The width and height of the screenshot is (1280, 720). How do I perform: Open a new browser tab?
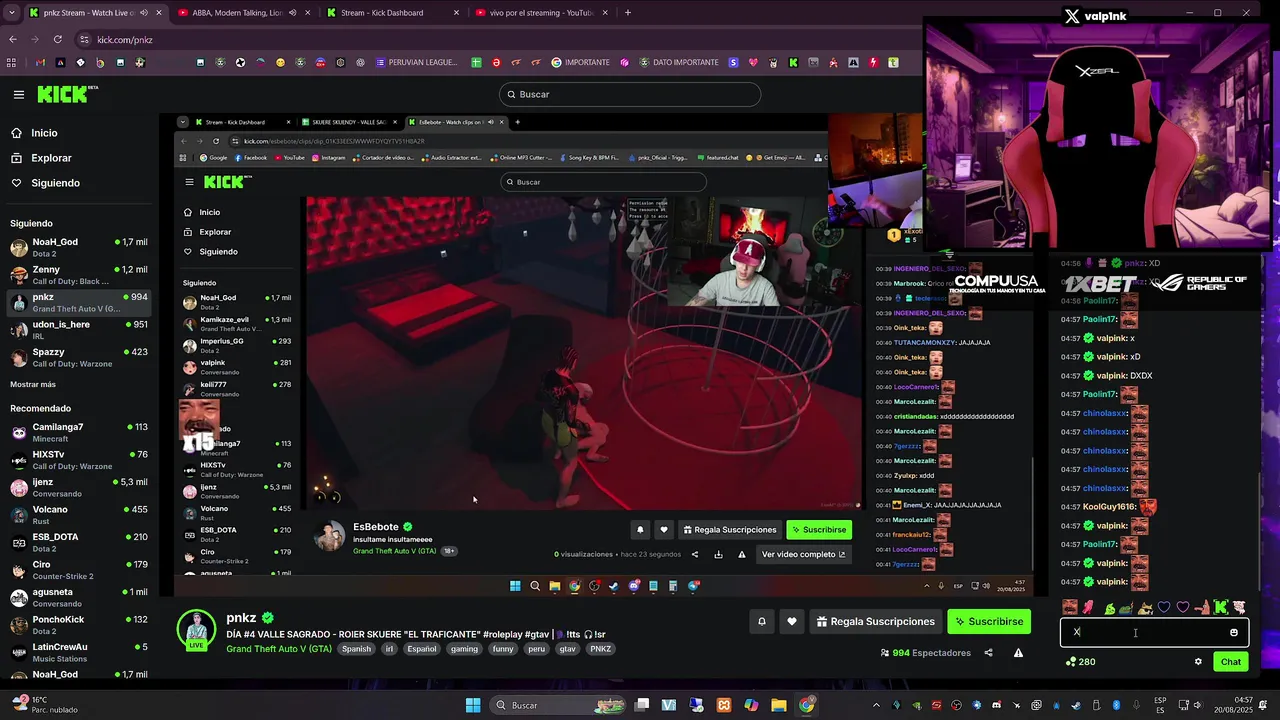(628, 13)
